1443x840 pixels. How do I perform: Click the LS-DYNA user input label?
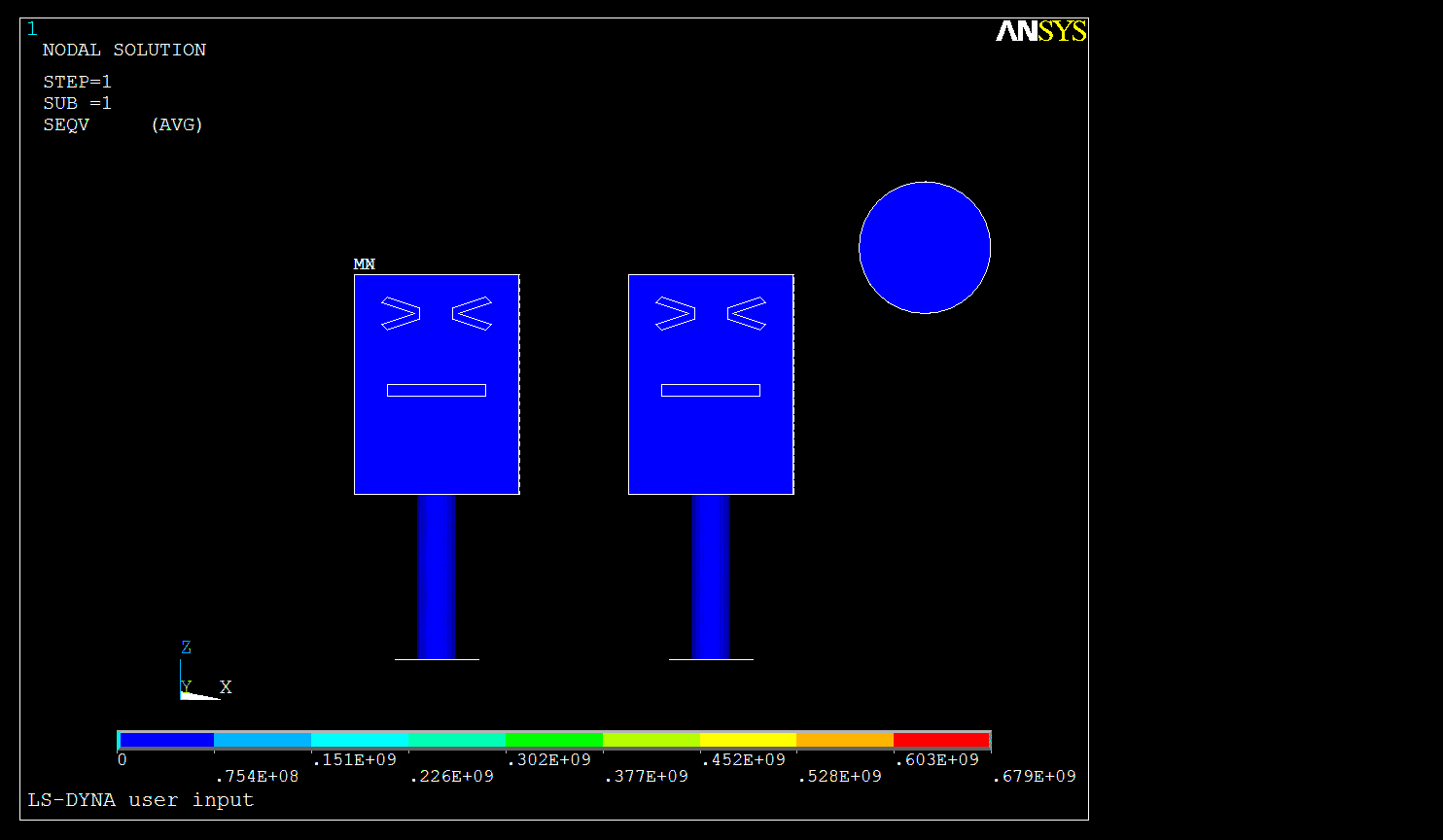click(x=140, y=799)
